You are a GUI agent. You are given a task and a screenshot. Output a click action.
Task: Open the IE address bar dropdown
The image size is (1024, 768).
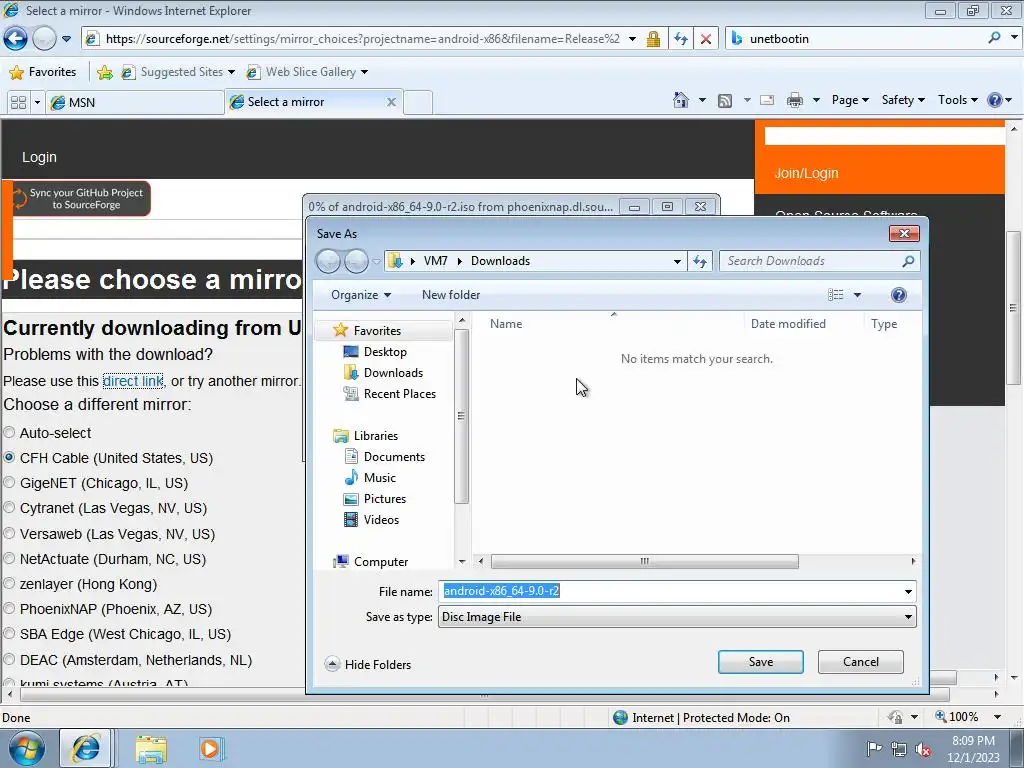(632, 39)
